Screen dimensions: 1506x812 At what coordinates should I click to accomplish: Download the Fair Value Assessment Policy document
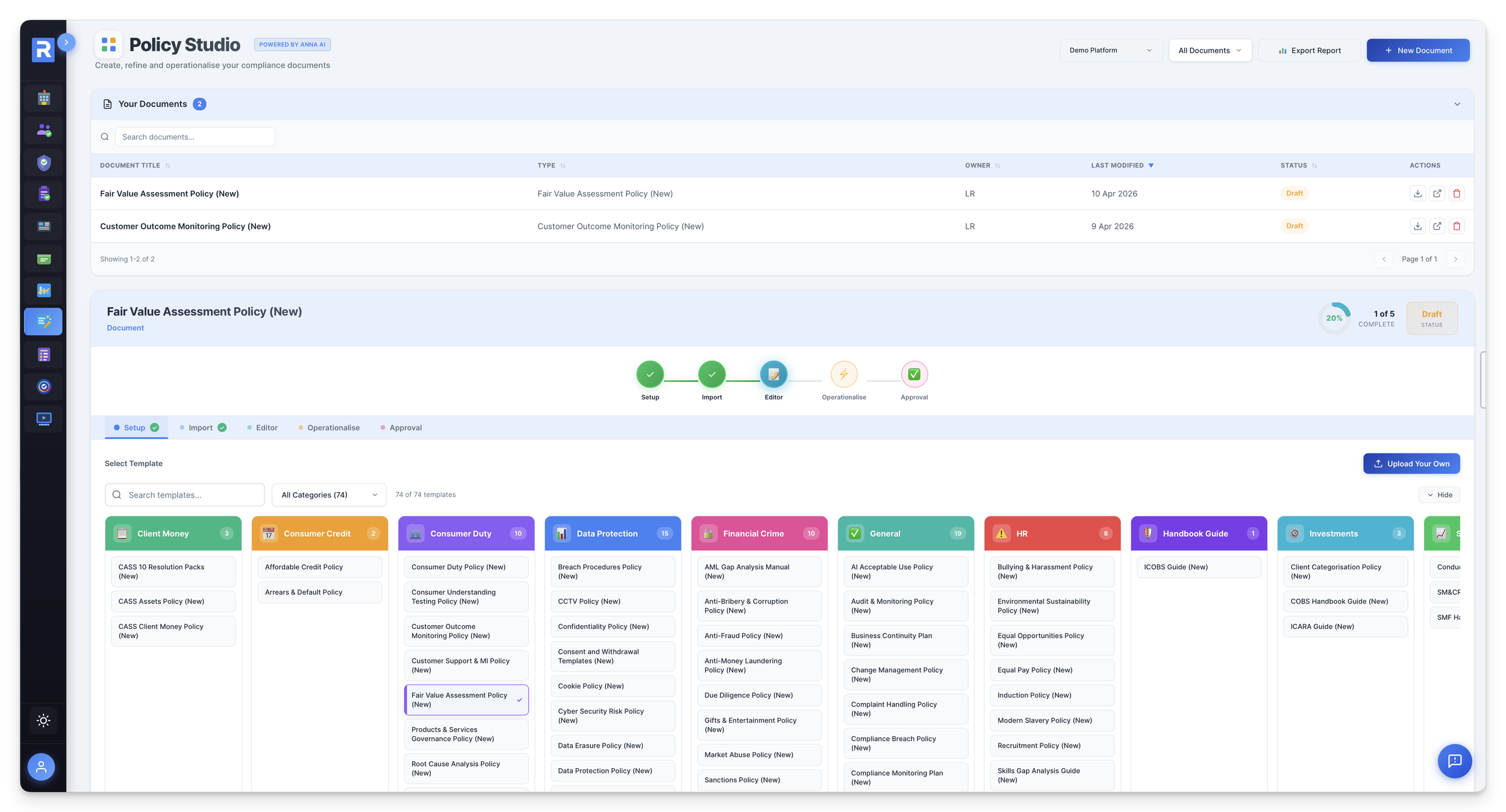tap(1418, 193)
